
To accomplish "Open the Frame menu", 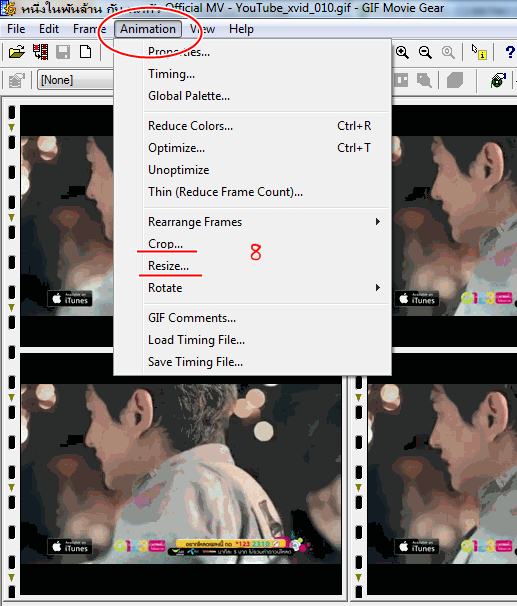I will pyautogui.click(x=89, y=29).
